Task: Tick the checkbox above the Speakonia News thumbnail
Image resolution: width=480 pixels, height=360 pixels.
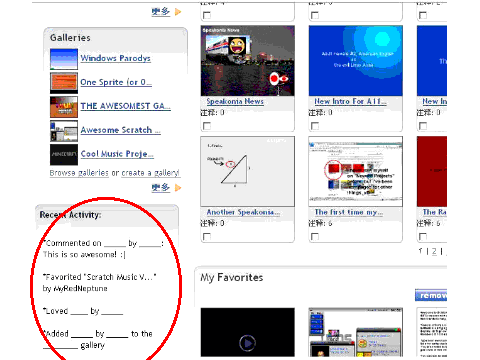Action: pos(207,15)
